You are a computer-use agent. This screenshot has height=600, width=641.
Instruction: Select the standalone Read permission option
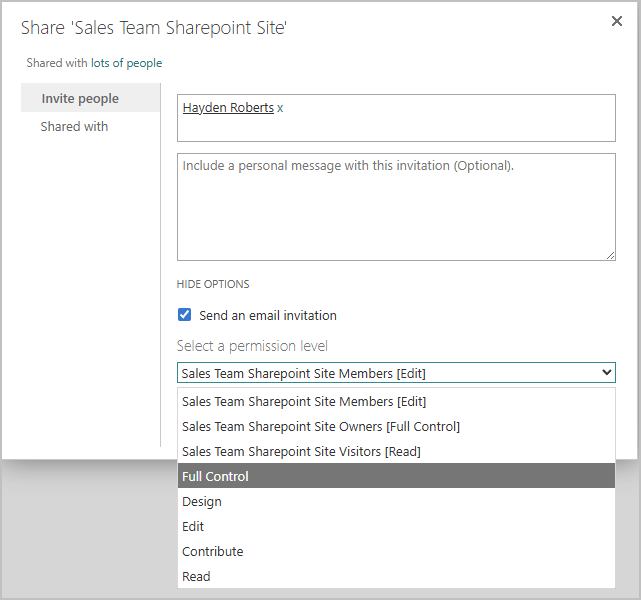[x=196, y=577]
